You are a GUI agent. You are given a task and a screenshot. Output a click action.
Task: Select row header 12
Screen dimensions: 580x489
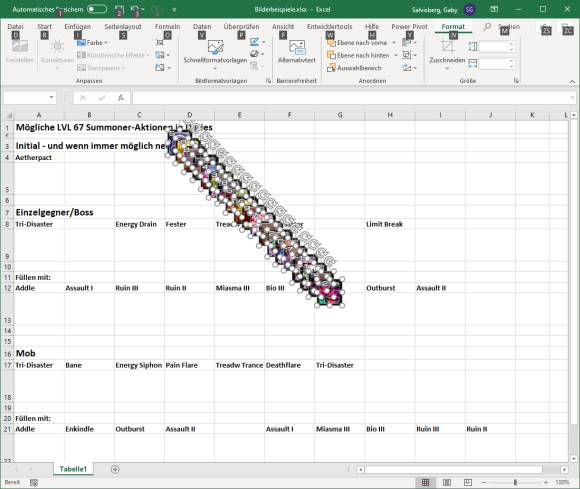pos(7,288)
